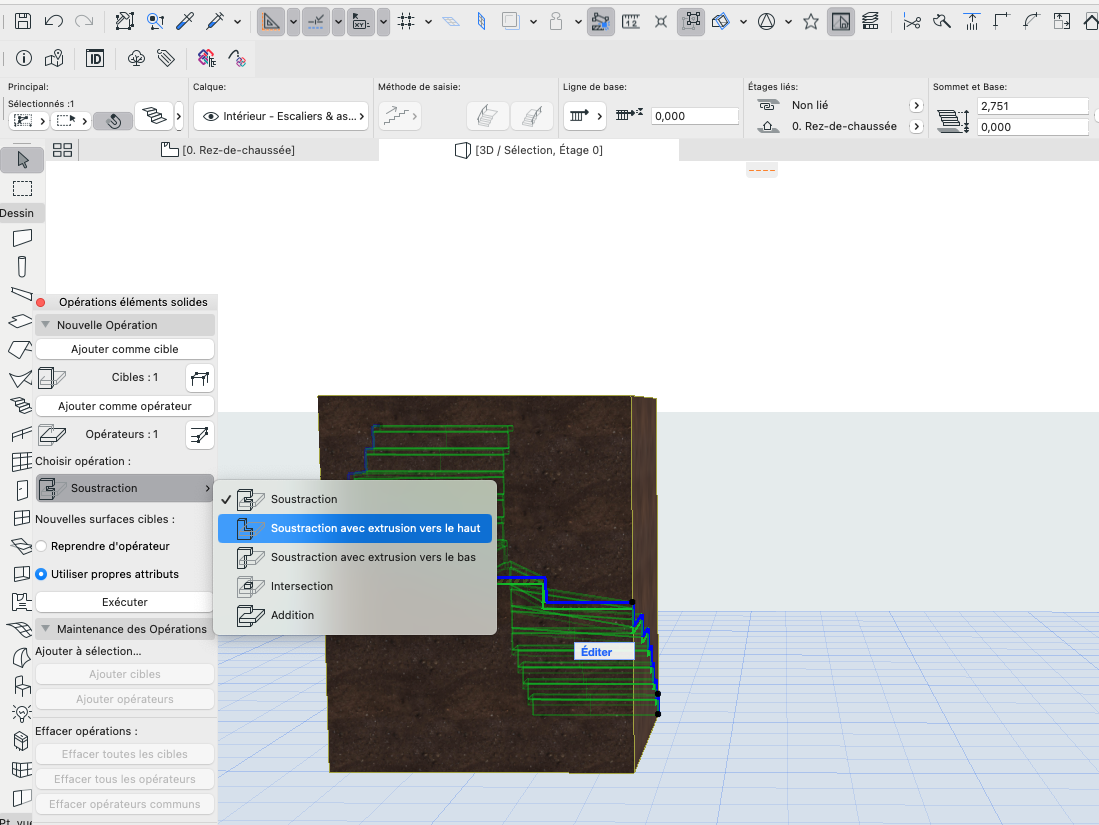The width and height of the screenshot is (1099, 825).
Task: Click the 2,751 top height field
Action: click(x=1032, y=106)
